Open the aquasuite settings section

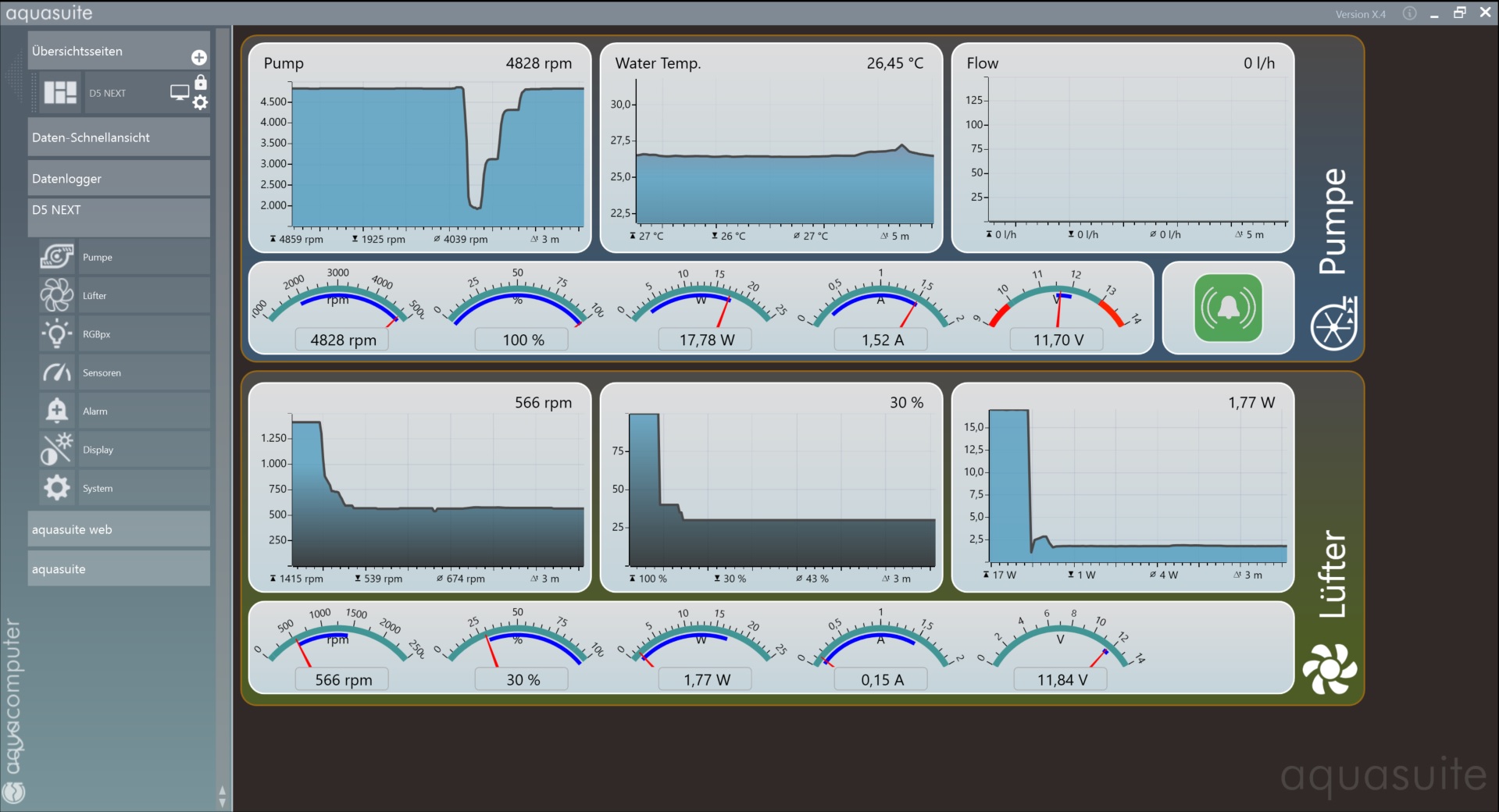coord(119,569)
